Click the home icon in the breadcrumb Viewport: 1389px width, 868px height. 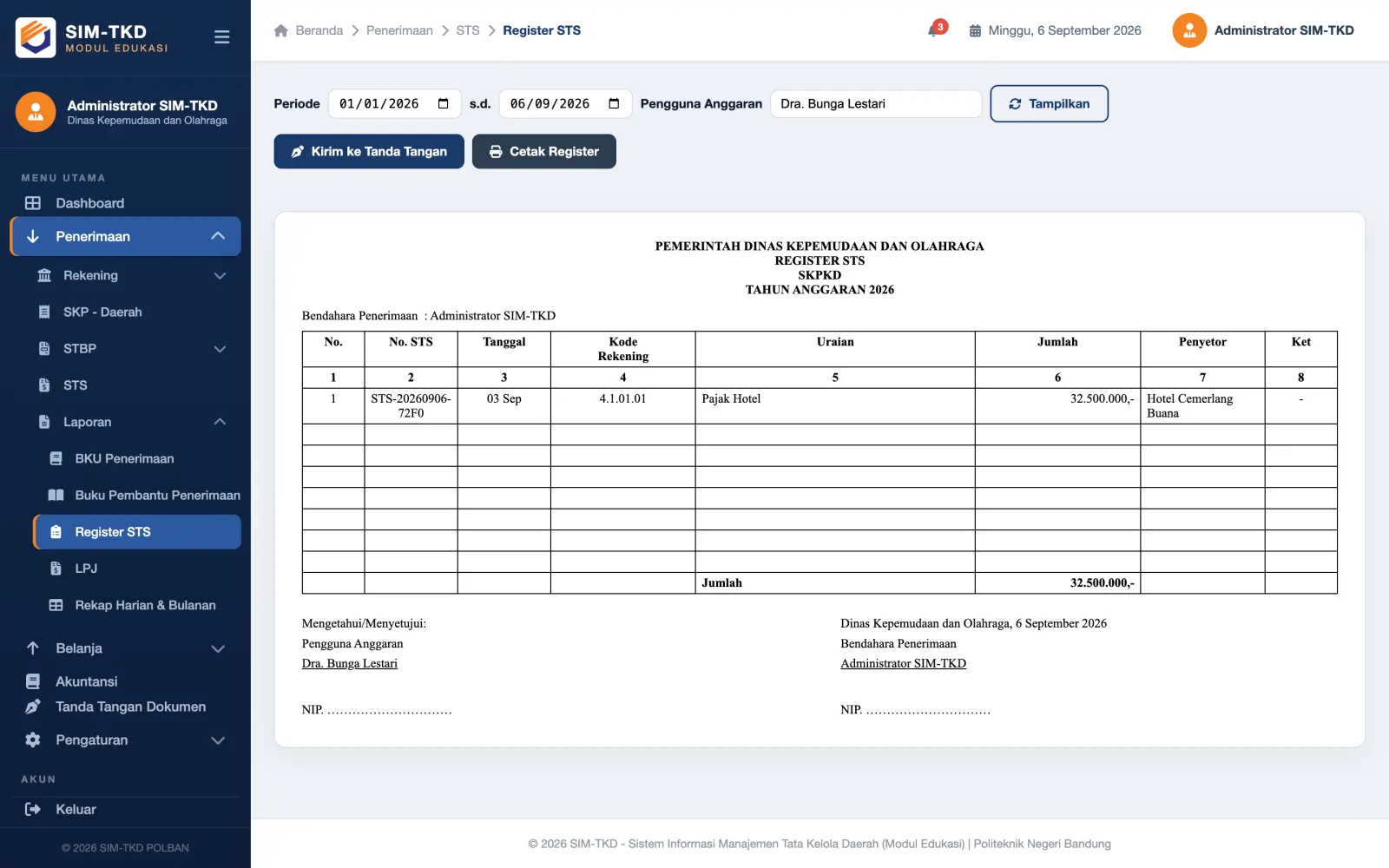(280, 30)
